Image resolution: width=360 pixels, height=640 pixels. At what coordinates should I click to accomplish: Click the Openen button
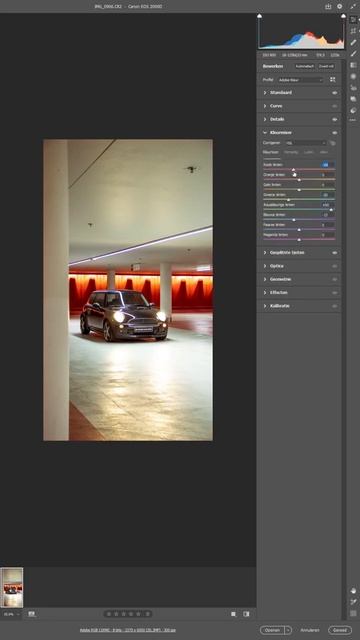pos(272,630)
